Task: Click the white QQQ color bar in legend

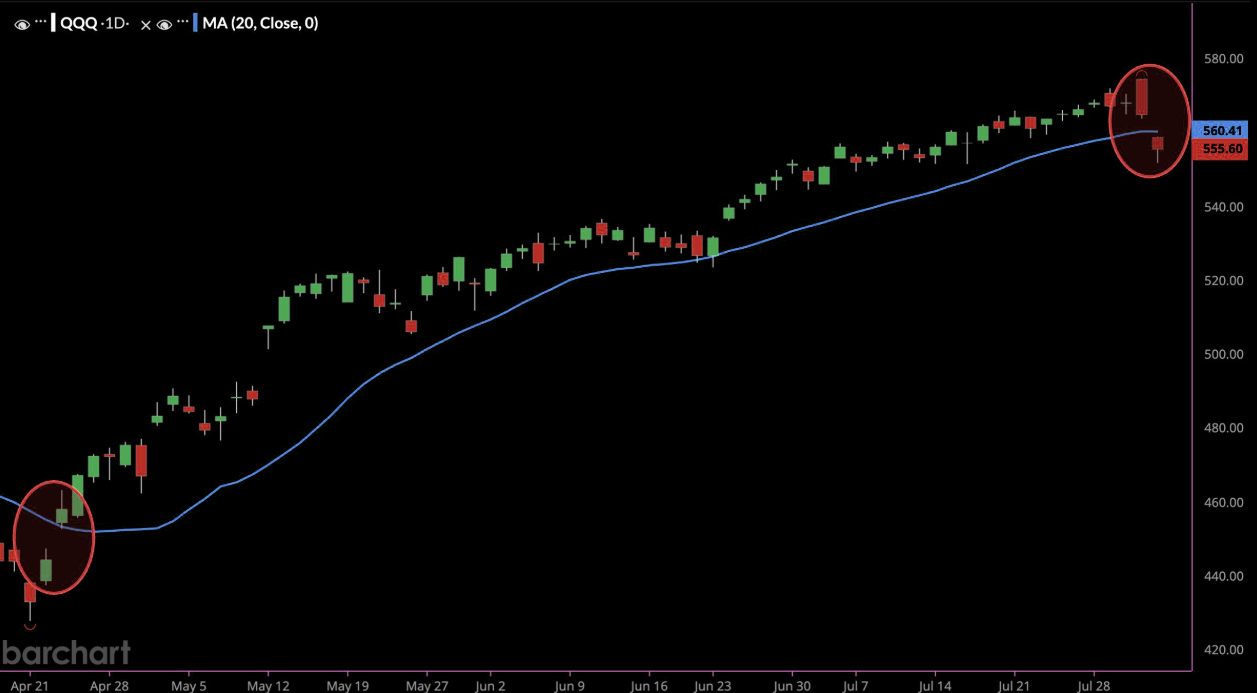Action: click(x=53, y=23)
